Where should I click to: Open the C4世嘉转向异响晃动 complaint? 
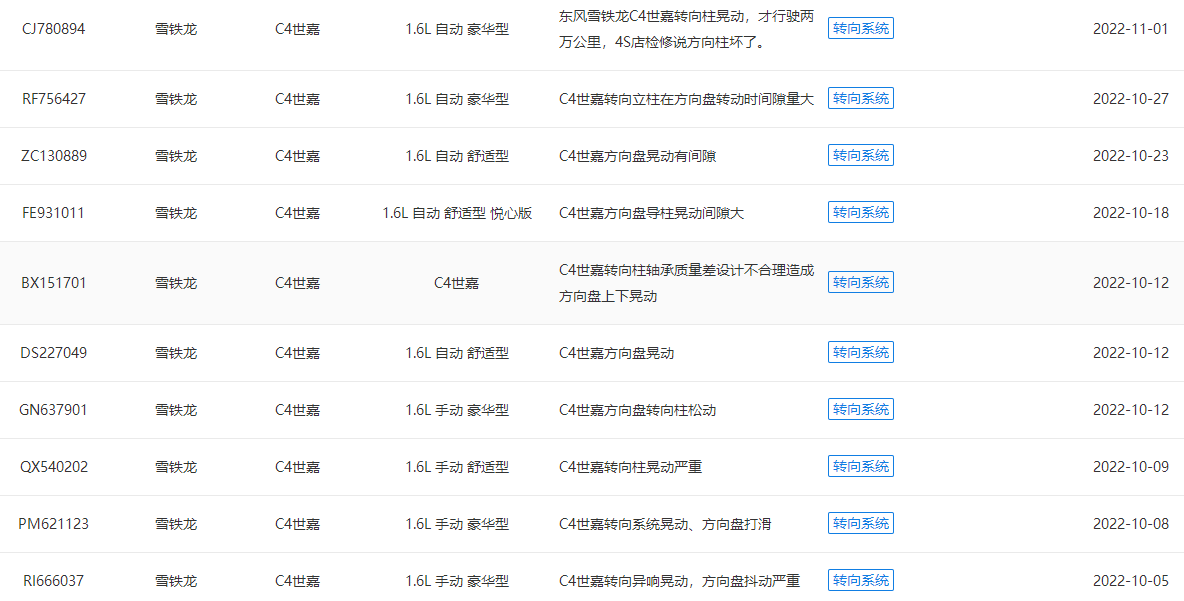point(679,581)
